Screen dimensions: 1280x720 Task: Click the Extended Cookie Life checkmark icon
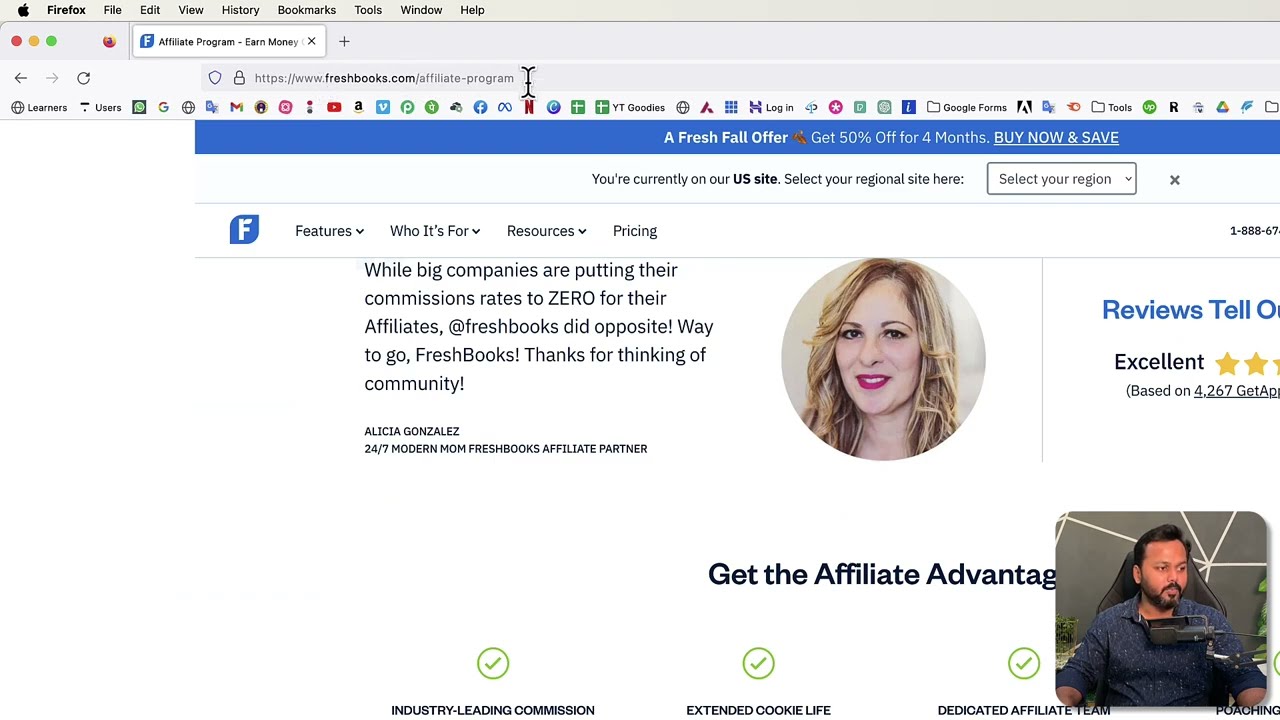coord(758,663)
